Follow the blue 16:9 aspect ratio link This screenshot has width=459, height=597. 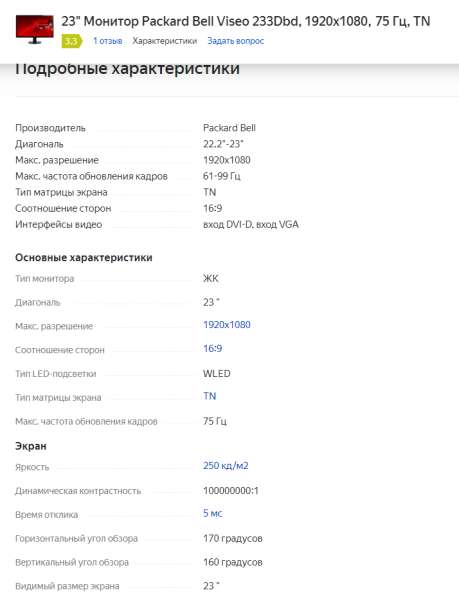pos(212,348)
